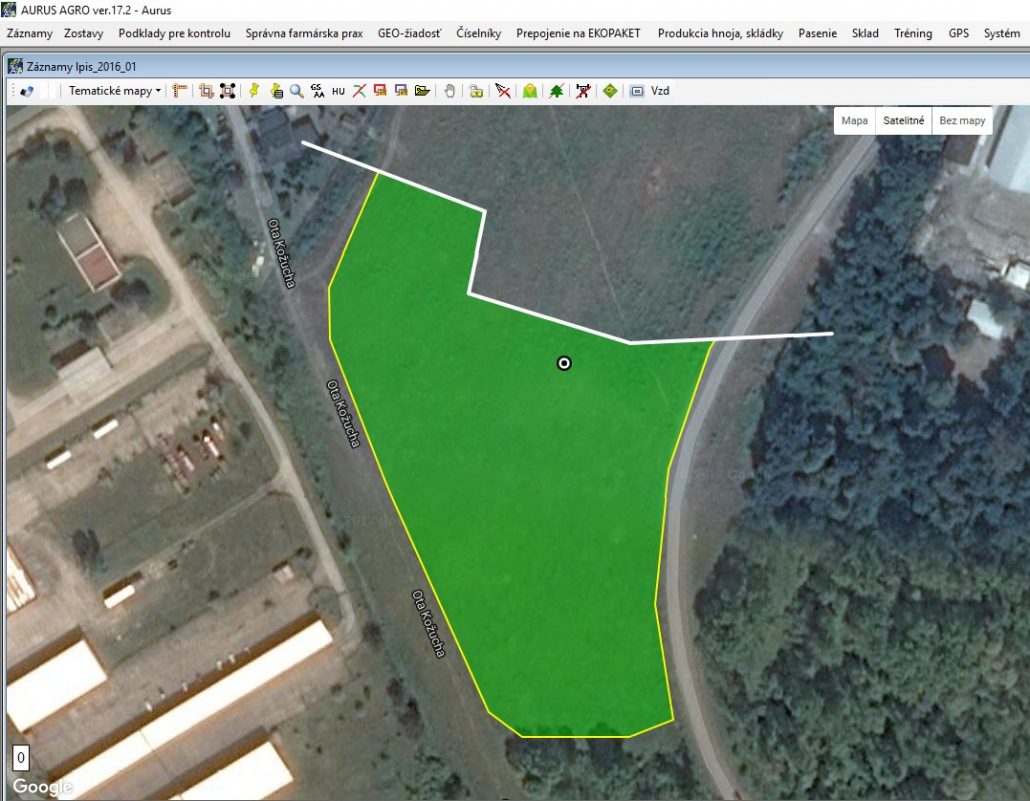Click the pushpin with list icon
Image resolution: width=1030 pixels, height=801 pixels.
277,91
